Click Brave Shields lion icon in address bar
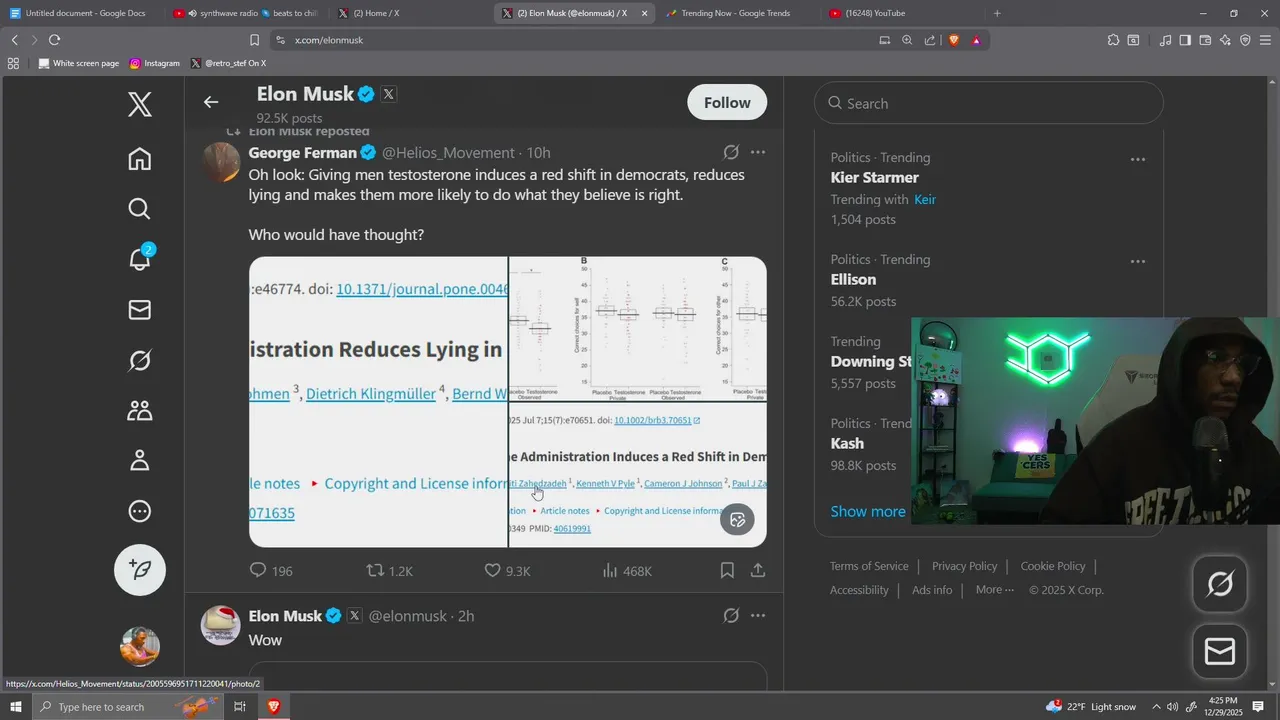This screenshot has width=1280, height=720. coord(953,40)
